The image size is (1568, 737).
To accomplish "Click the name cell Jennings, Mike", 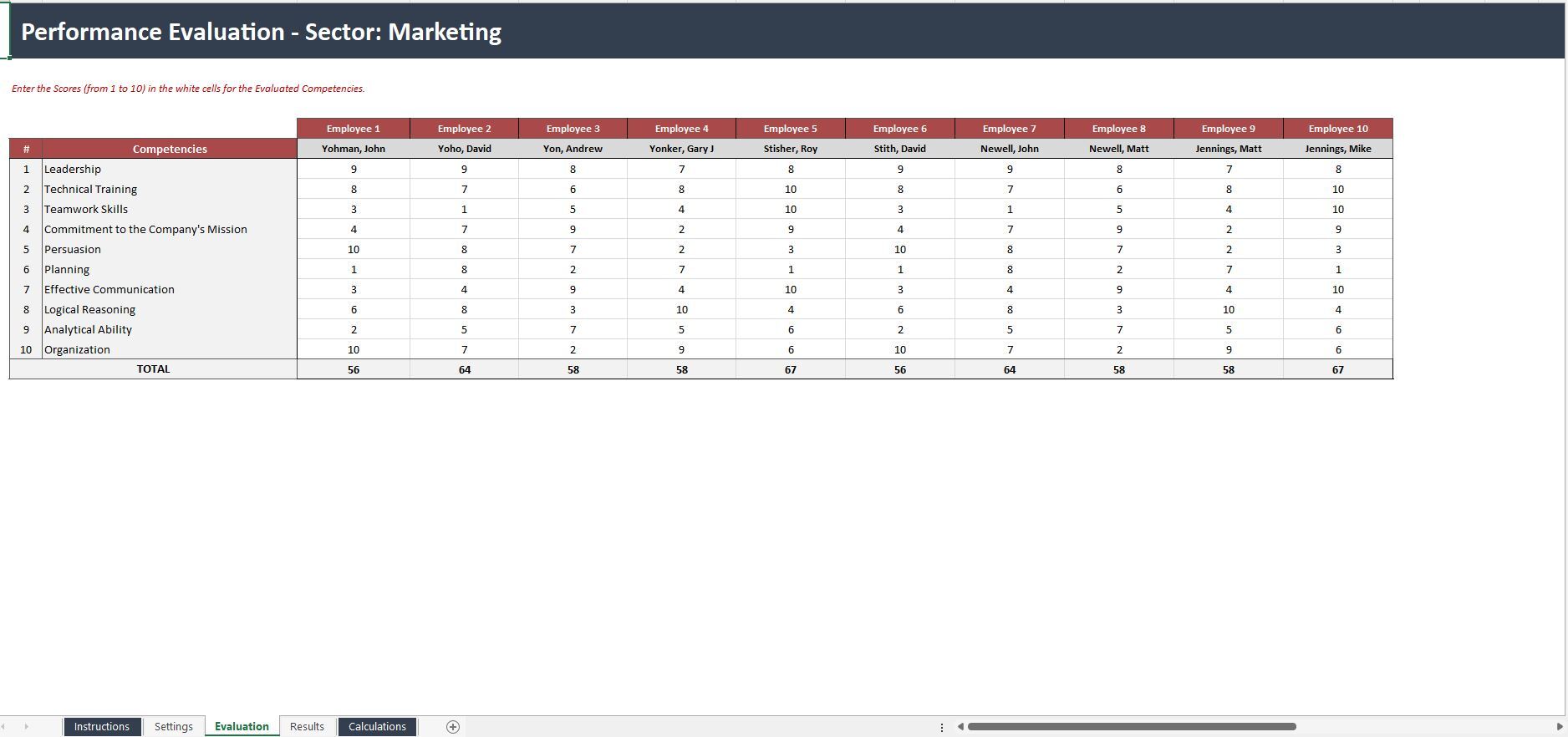I will [x=1338, y=149].
